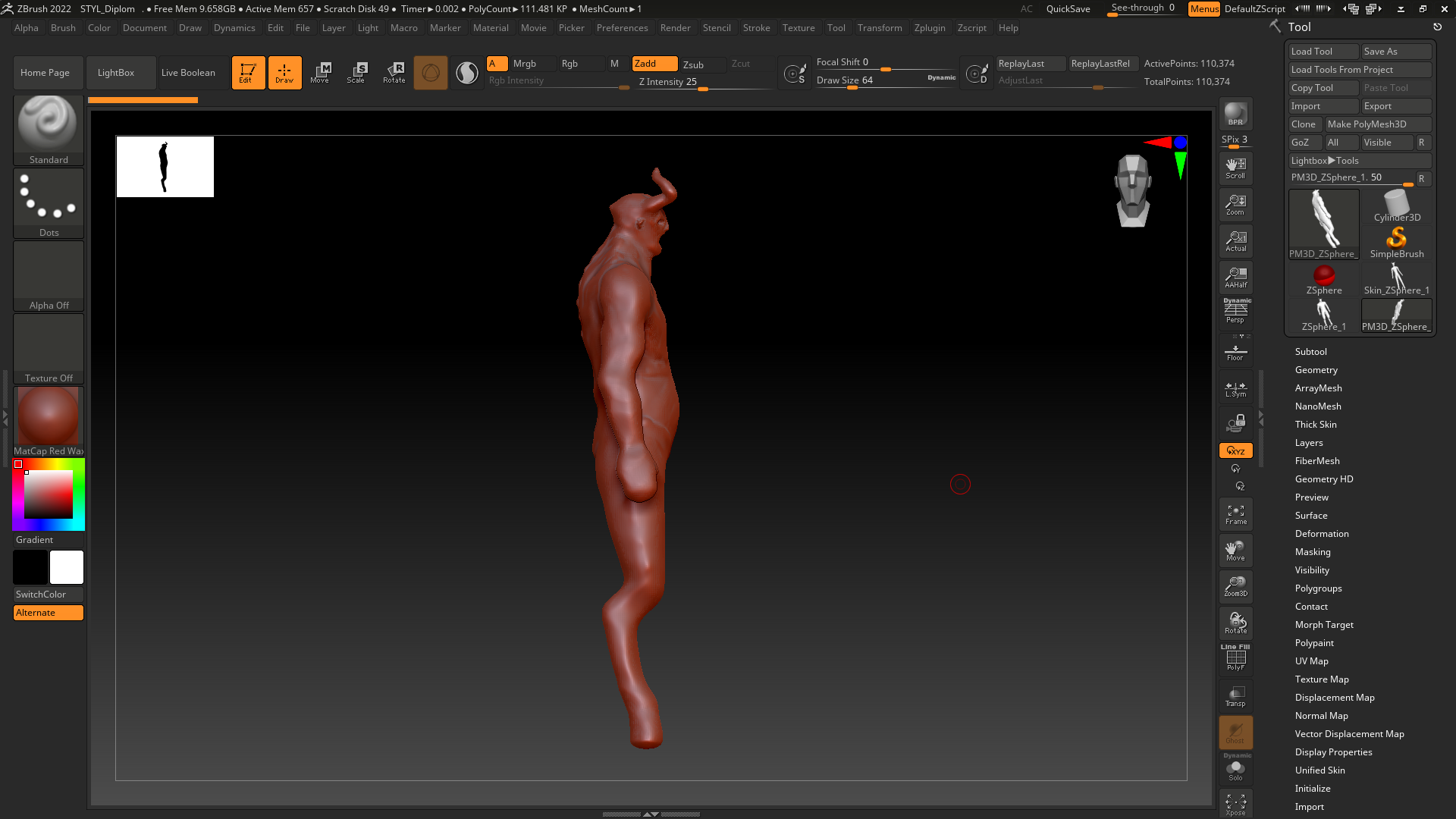Viewport: 1456px width, 819px height.
Task: Open the Zplugin menu
Action: pyautogui.click(x=929, y=28)
